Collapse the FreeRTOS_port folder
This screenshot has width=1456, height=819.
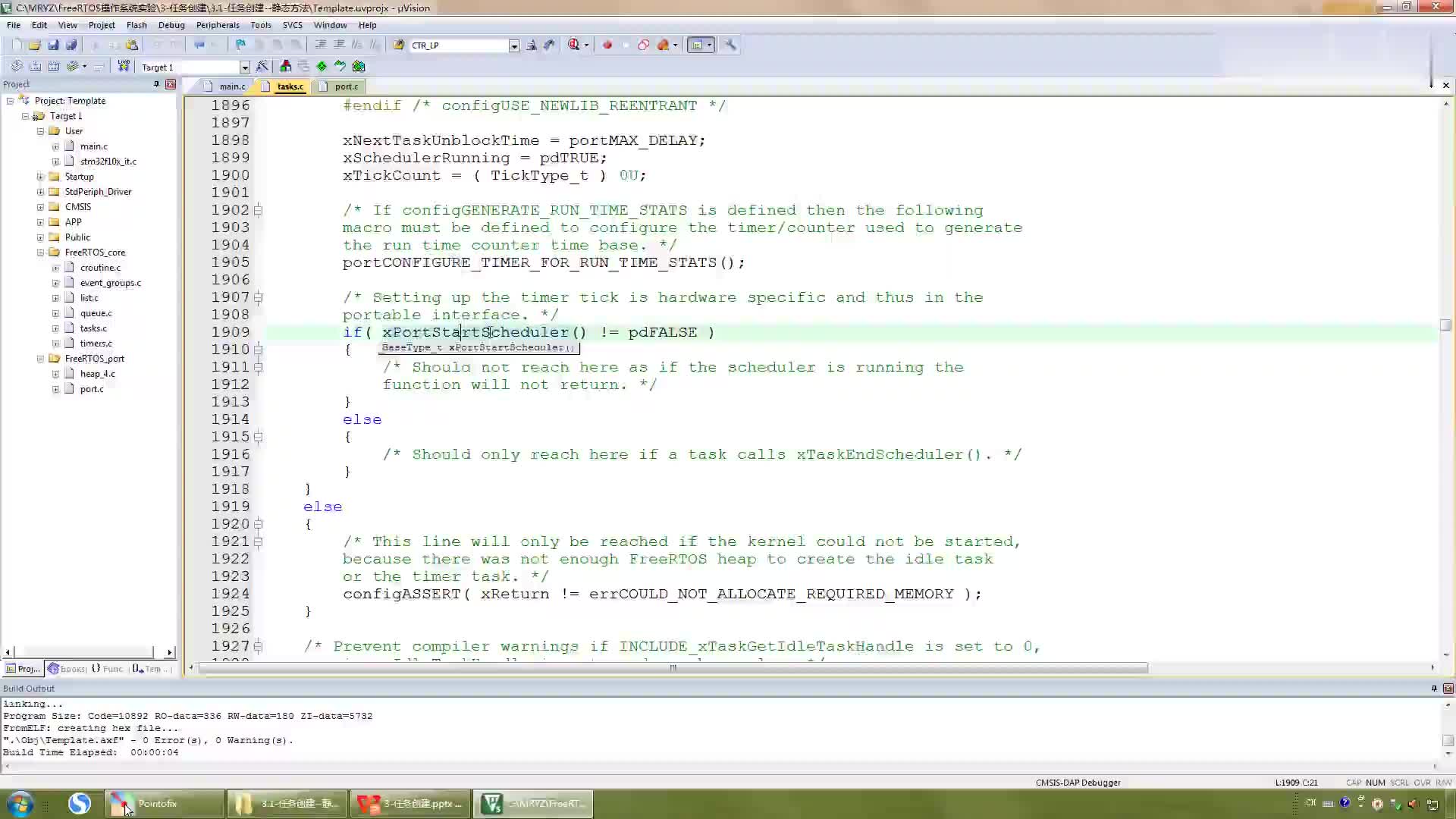point(40,359)
